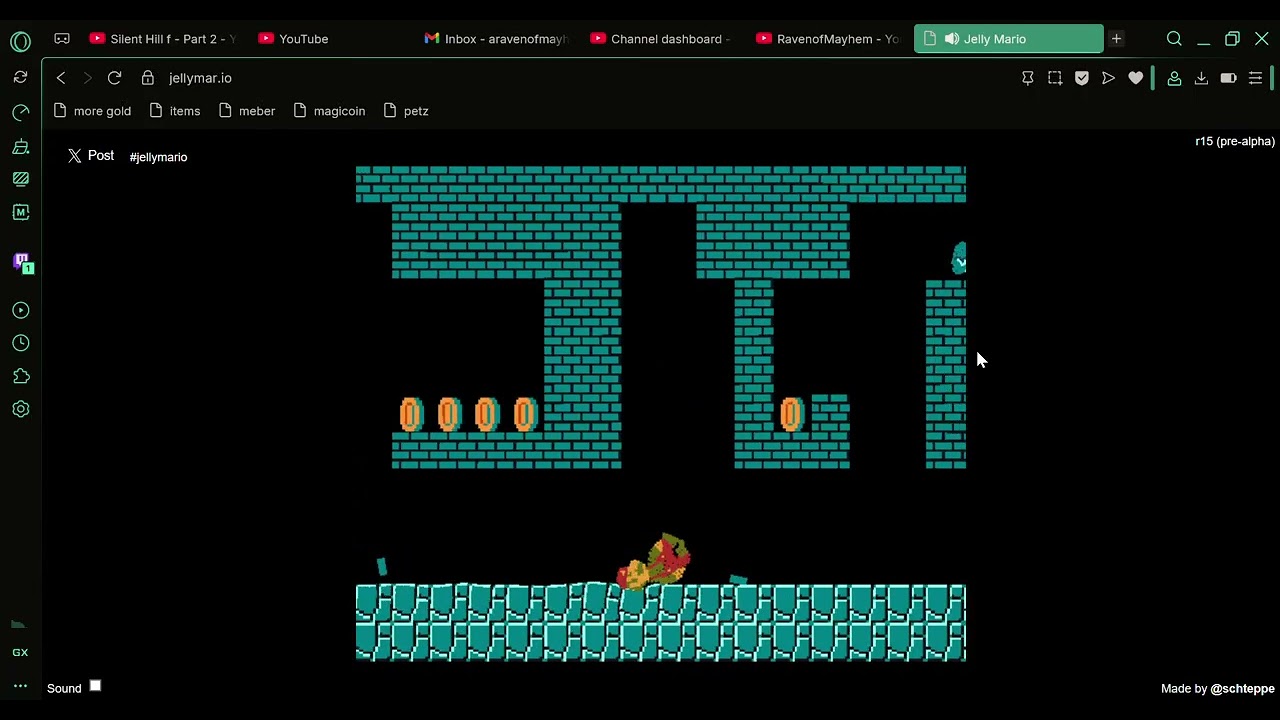The width and height of the screenshot is (1280, 720).
Task: Click the X Post share button
Action: coord(91,156)
